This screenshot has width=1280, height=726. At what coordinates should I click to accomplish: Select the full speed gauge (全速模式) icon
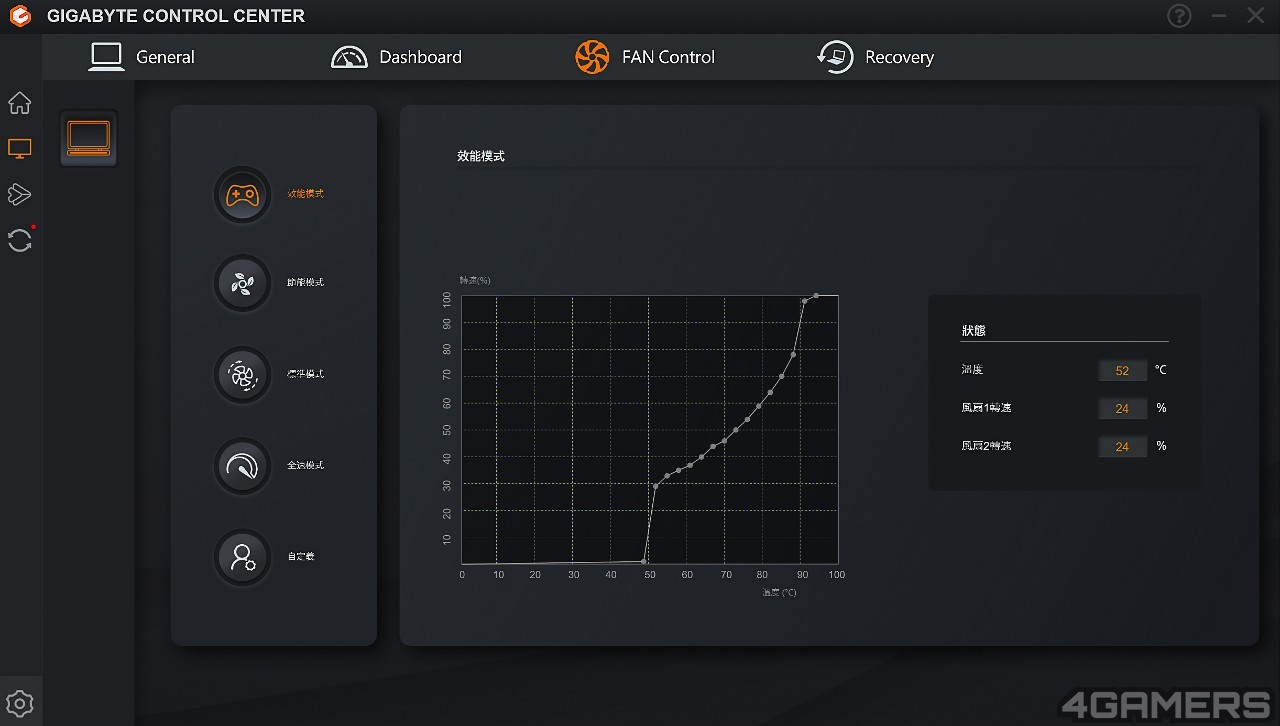coord(243,465)
